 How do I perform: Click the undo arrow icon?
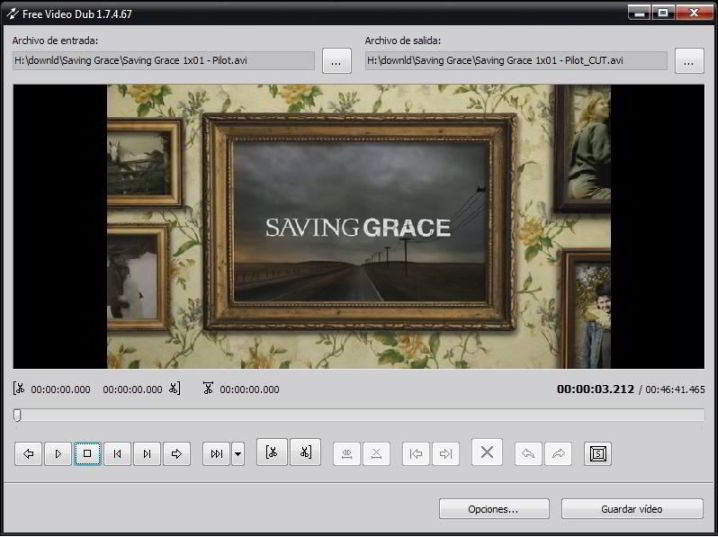[x=528, y=454]
